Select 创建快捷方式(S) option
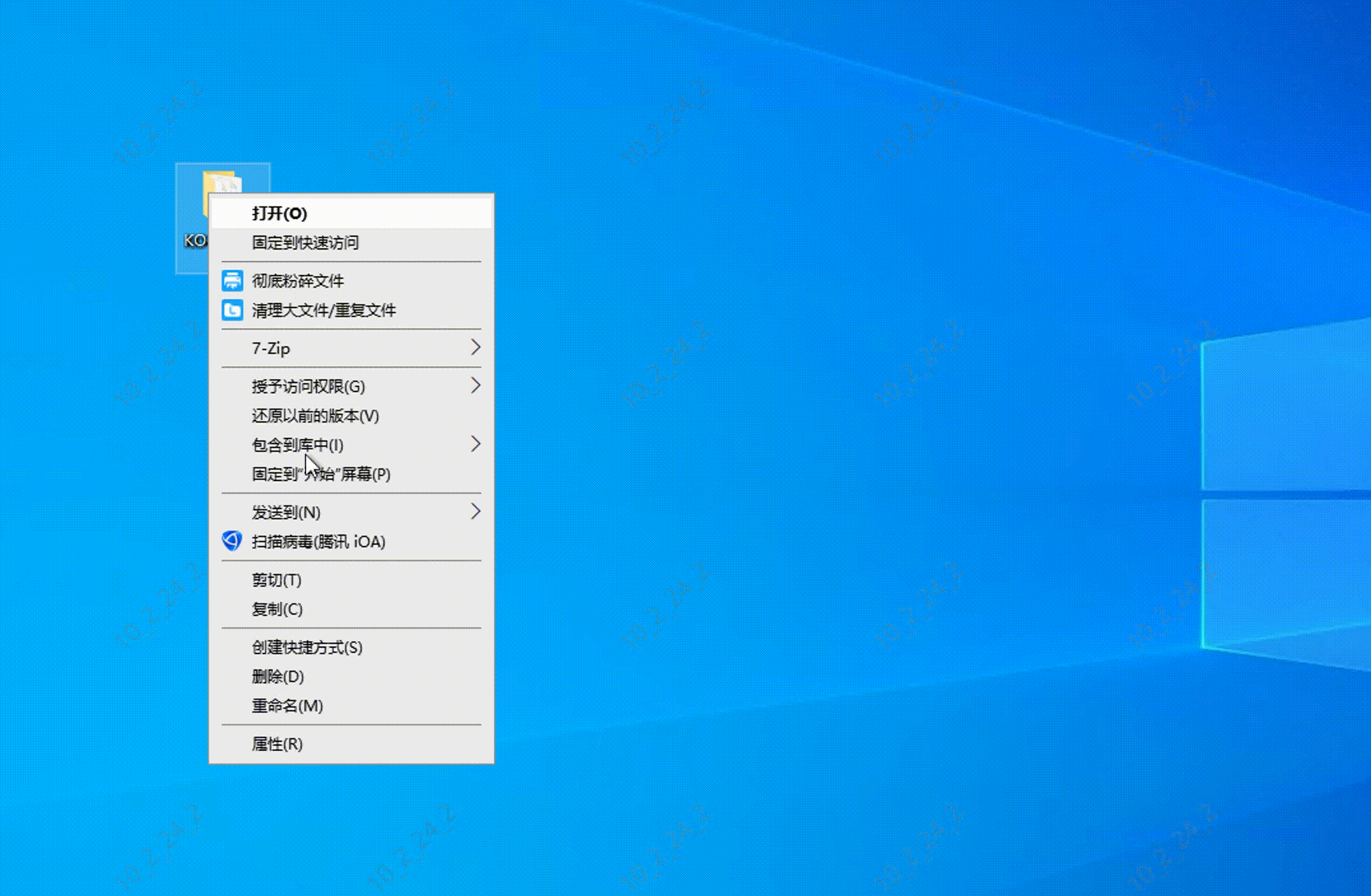1371x896 pixels. tap(307, 647)
